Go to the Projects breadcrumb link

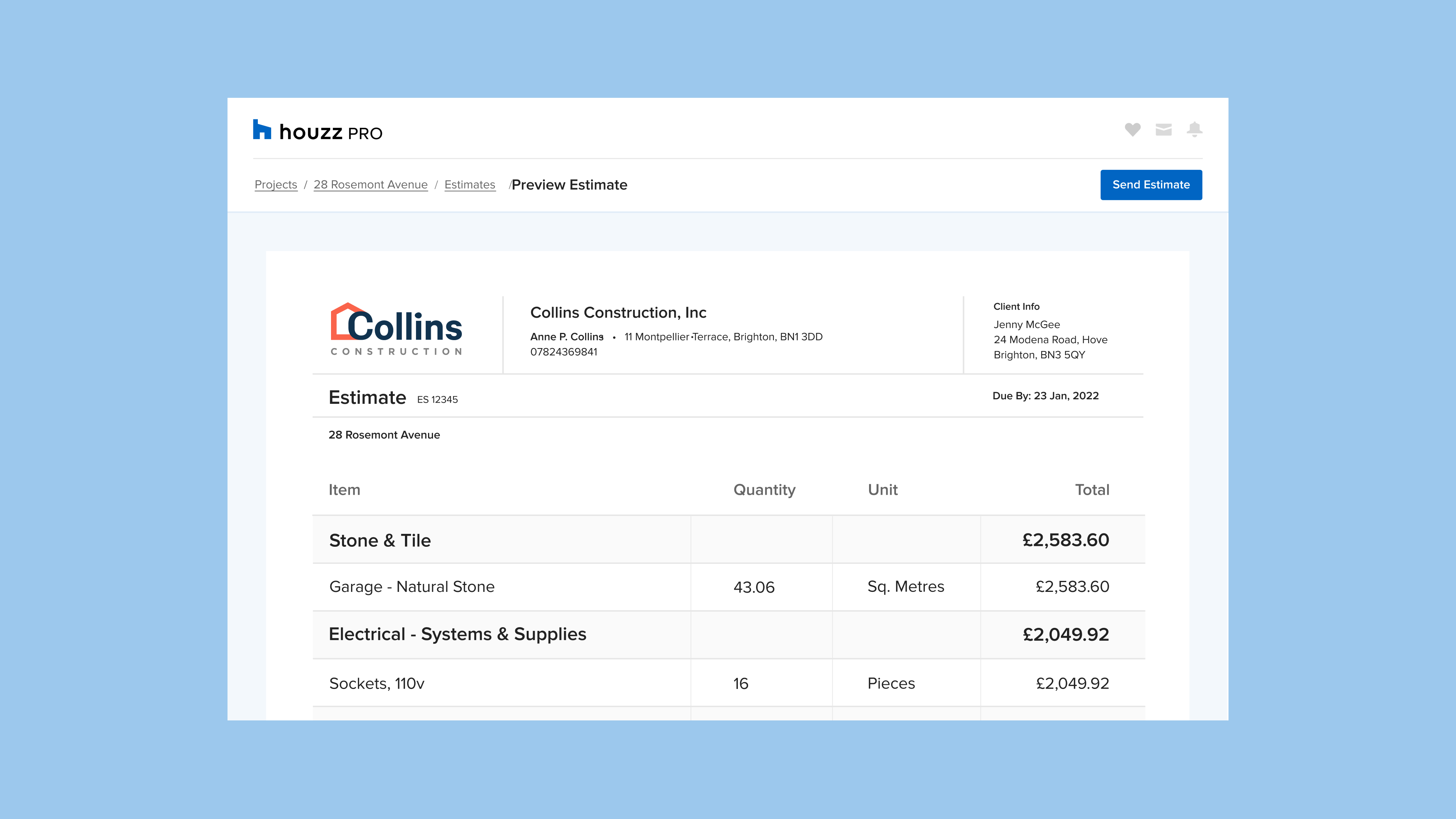point(276,185)
